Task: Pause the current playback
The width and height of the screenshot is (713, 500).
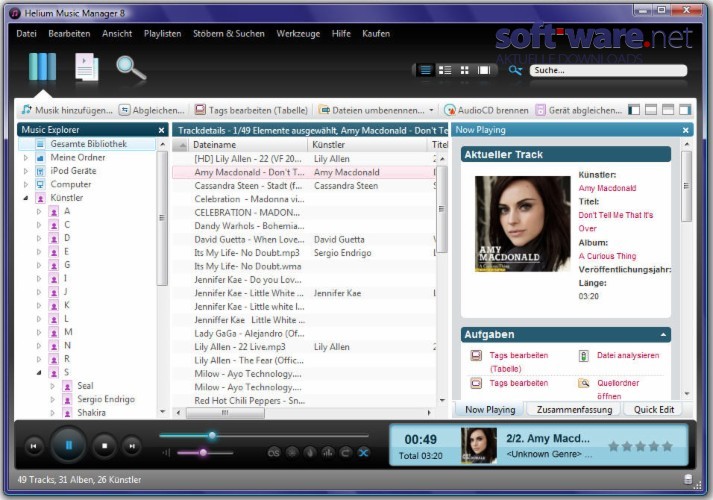Action: [69, 445]
